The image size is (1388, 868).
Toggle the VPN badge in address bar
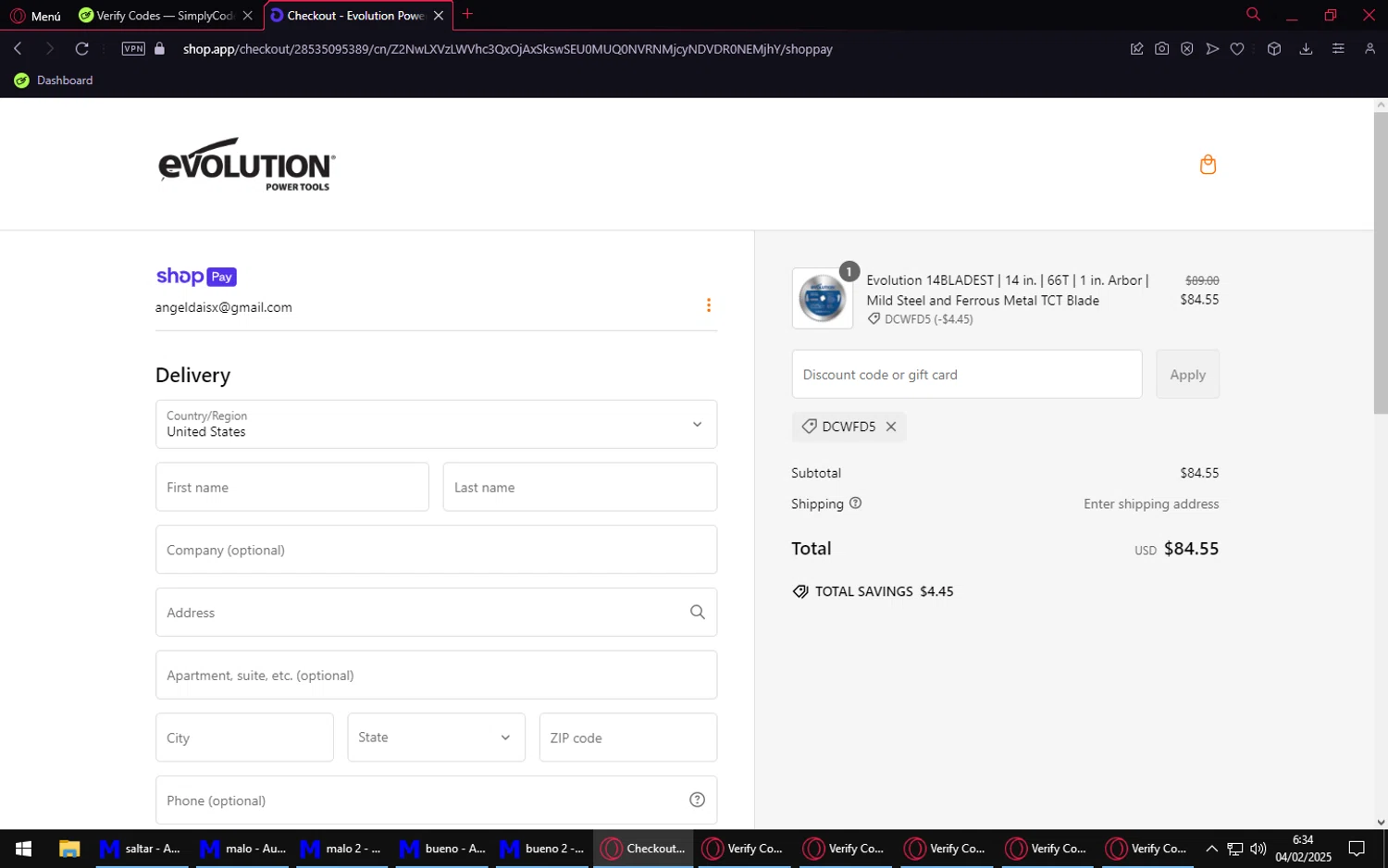point(133,49)
